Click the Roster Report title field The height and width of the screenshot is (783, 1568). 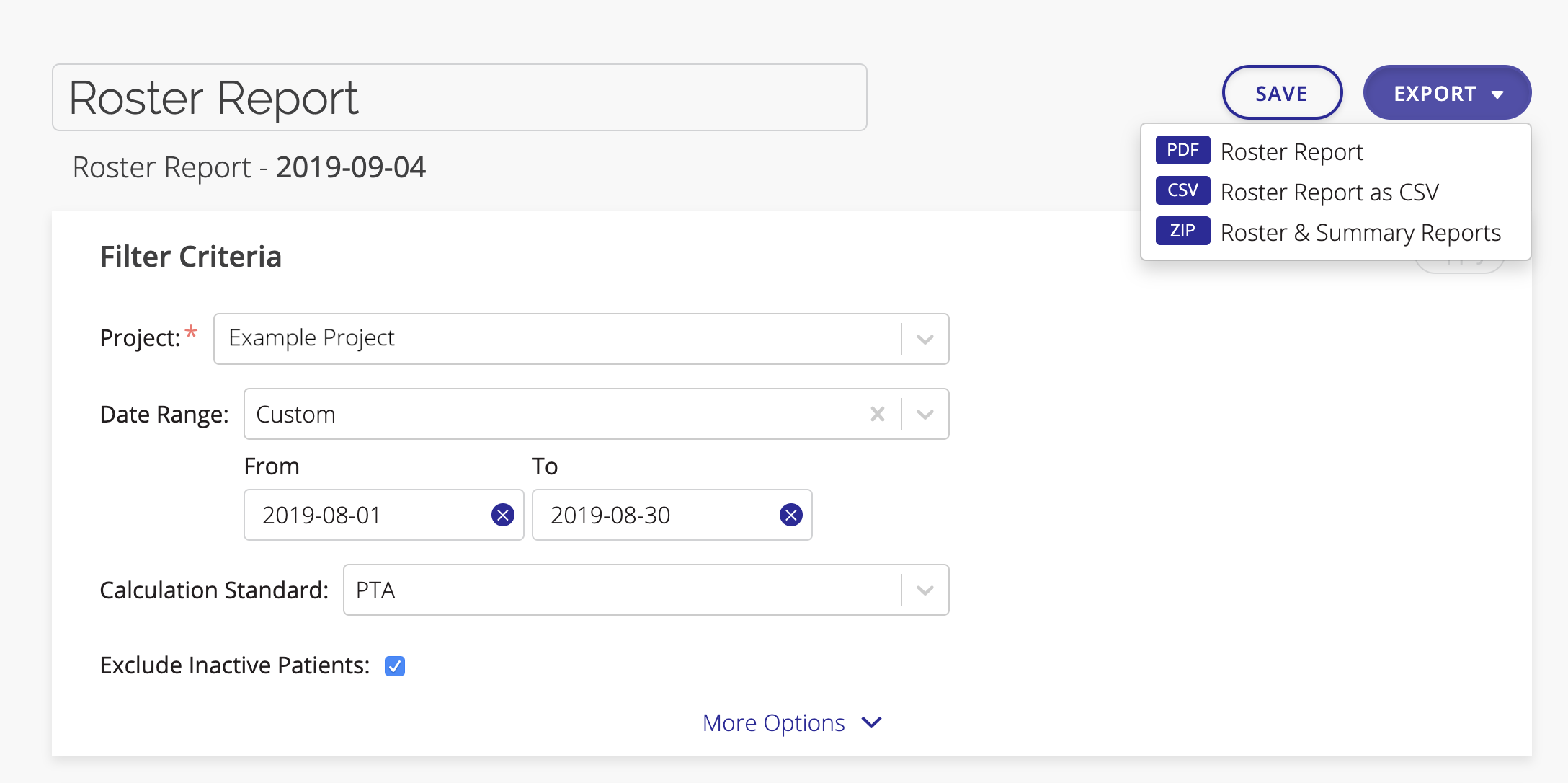tap(460, 97)
